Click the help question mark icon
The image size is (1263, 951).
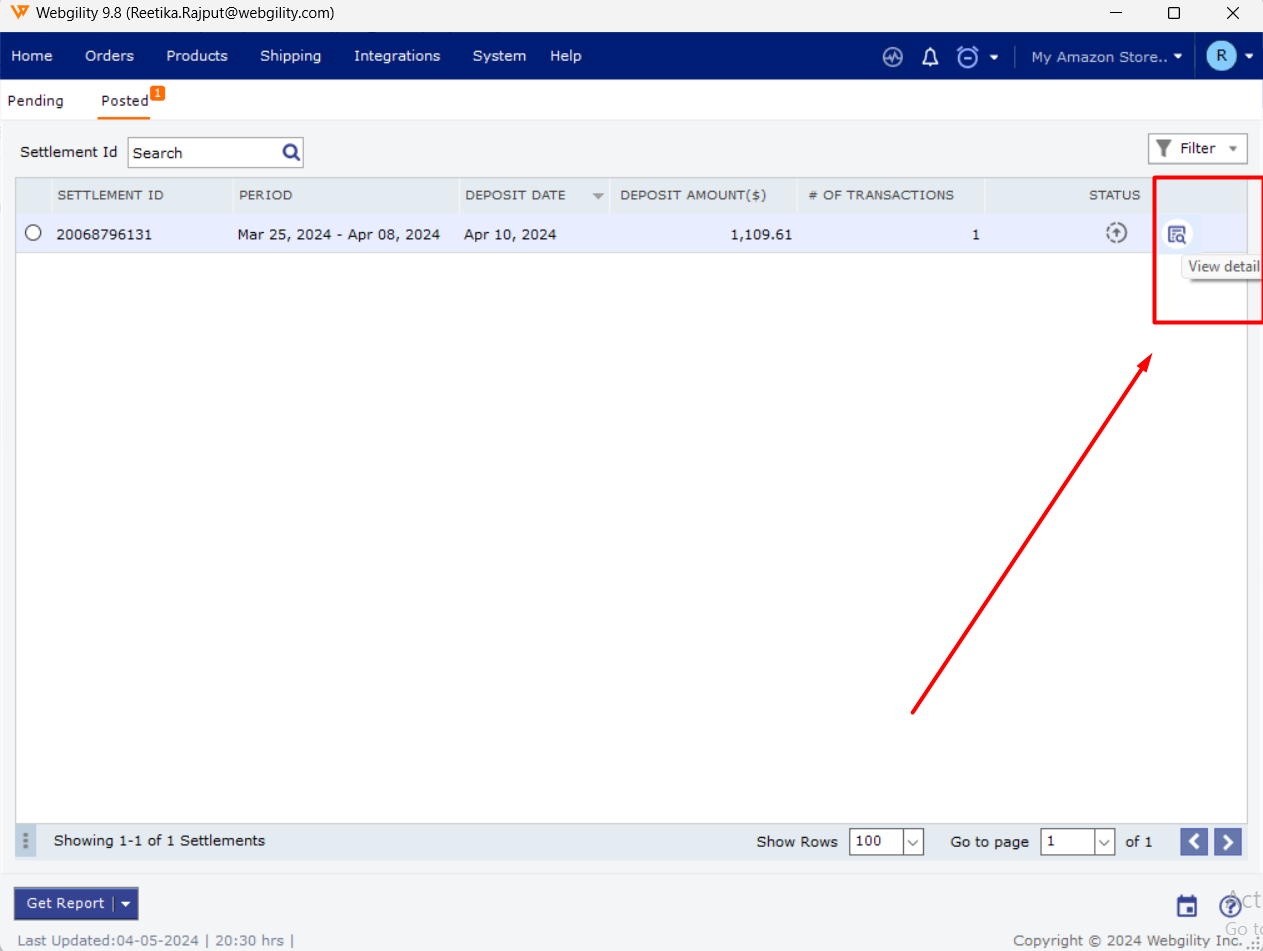[x=1229, y=906]
